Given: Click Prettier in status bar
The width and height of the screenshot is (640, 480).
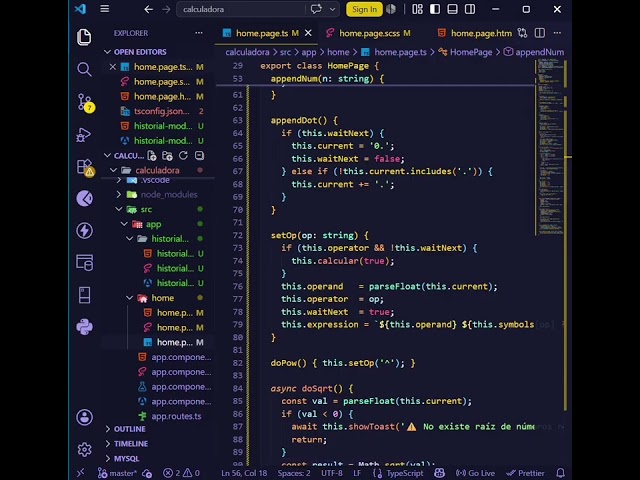Looking at the screenshot, I should (x=525, y=473).
